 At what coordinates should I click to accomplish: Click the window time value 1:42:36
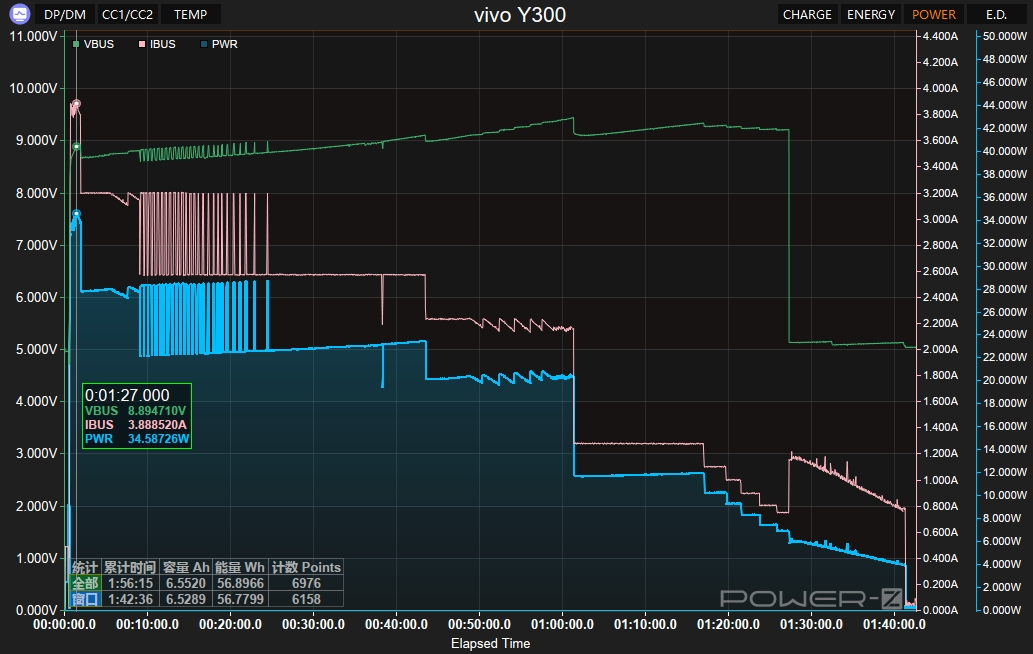130,599
